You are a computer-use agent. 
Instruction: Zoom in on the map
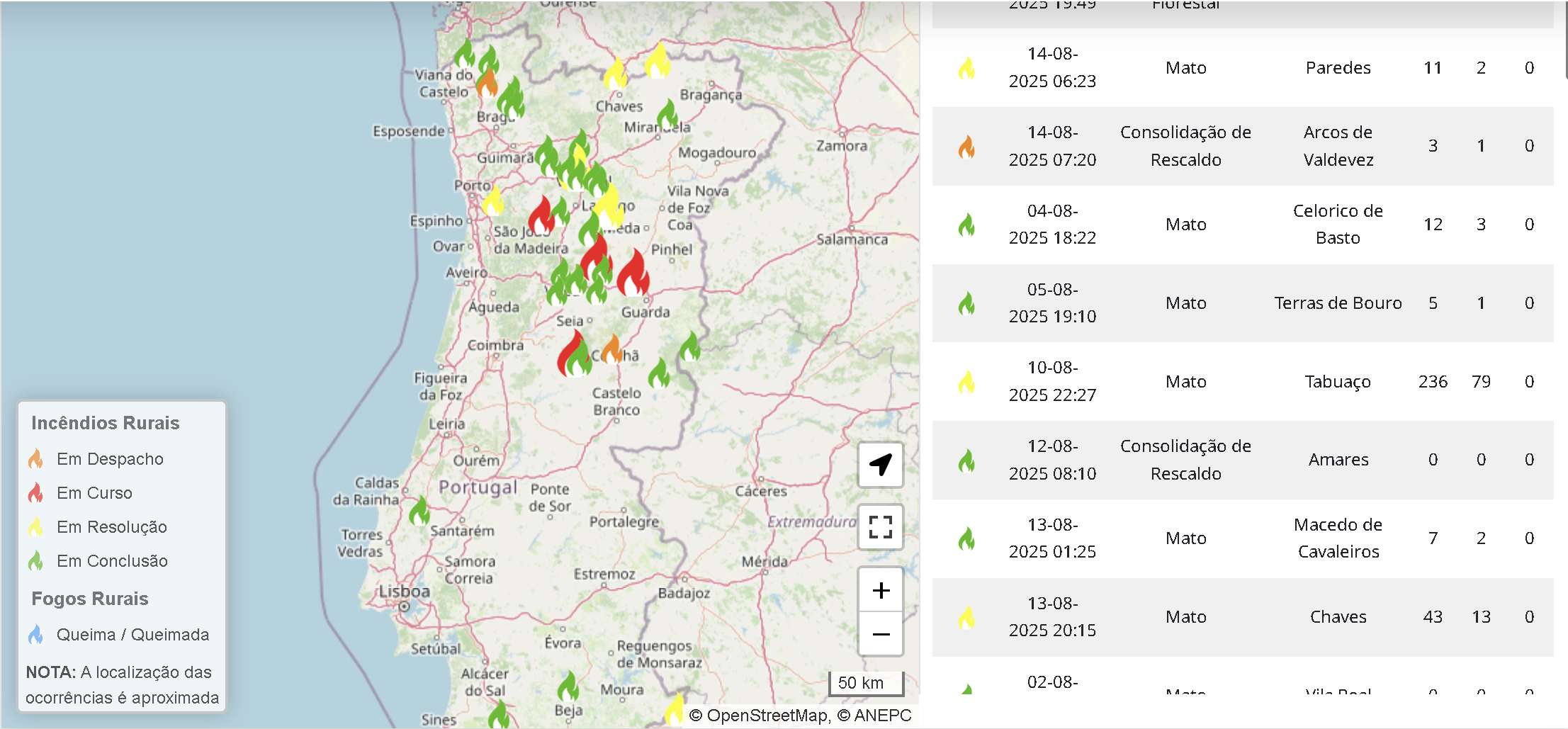(x=880, y=590)
